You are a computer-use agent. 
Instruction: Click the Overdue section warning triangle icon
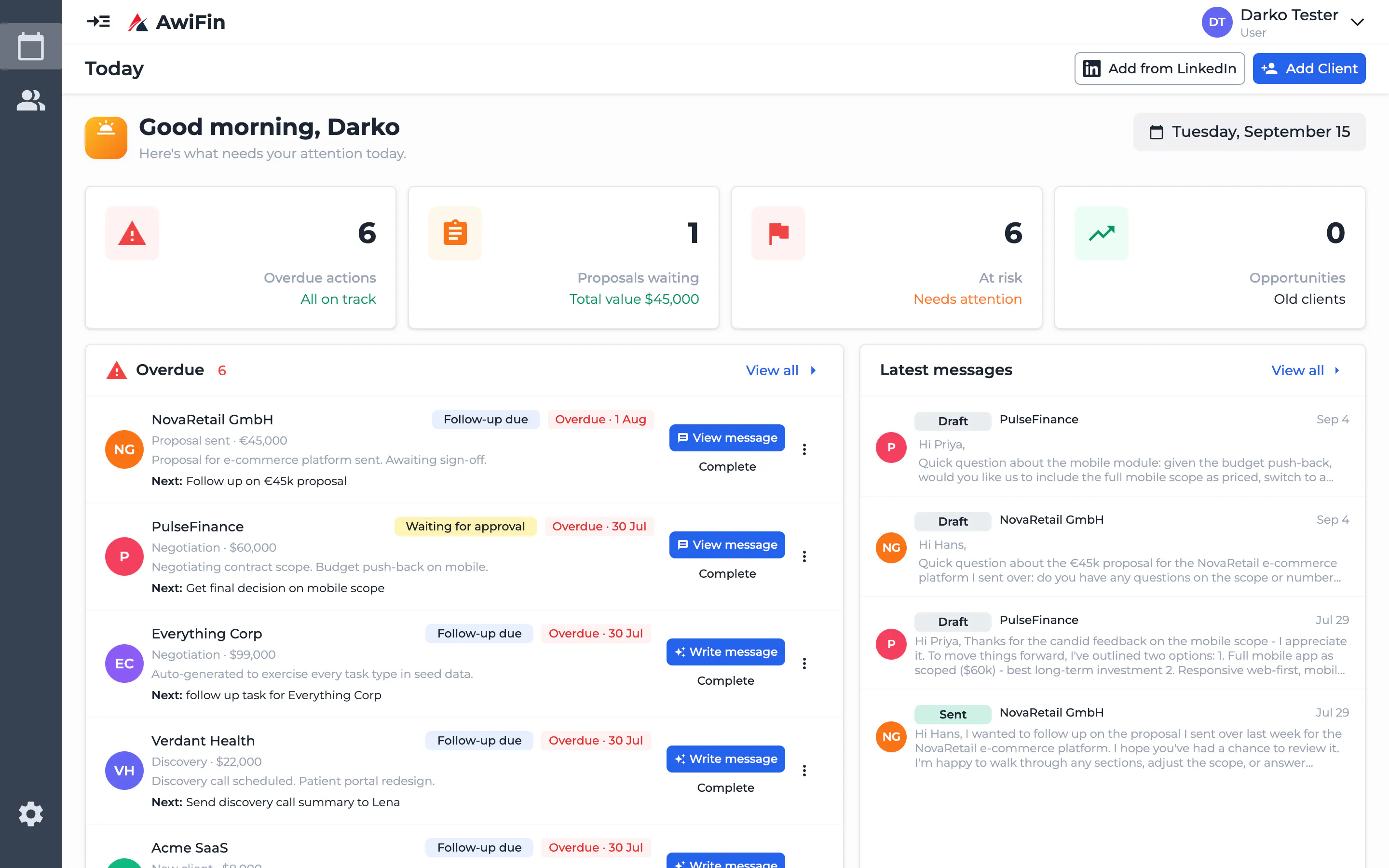tap(117, 370)
